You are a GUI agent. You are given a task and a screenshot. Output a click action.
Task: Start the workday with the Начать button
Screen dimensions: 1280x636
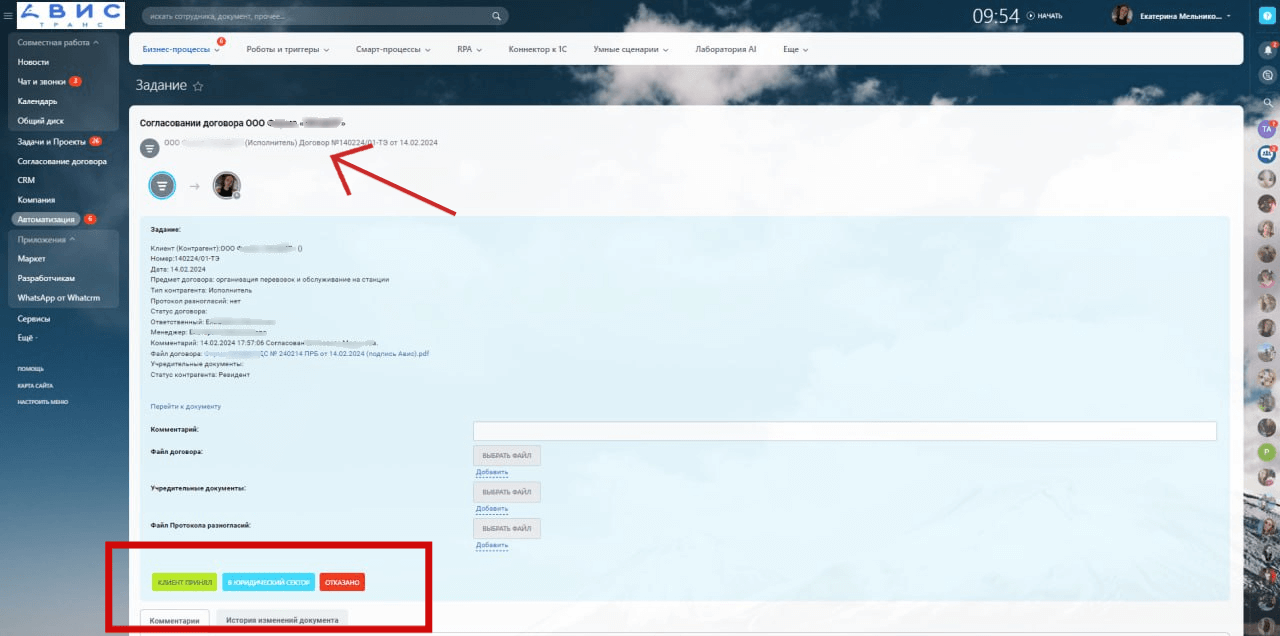point(1044,16)
